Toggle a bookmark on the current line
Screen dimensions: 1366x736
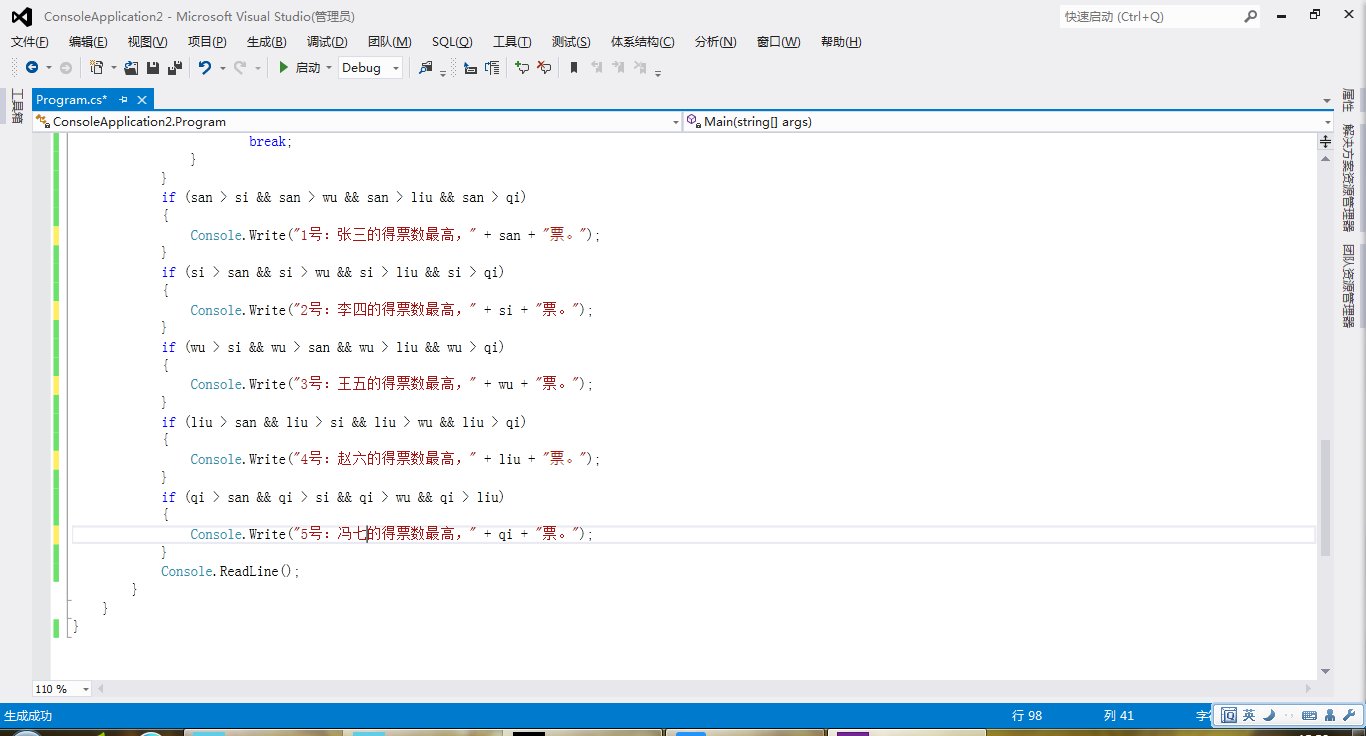coord(574,68)
